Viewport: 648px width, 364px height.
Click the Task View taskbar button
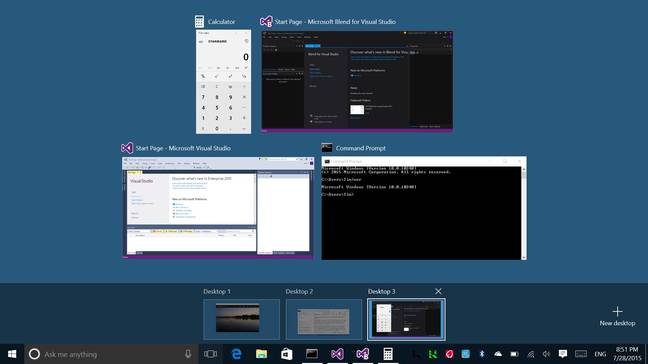pos(210,354)
